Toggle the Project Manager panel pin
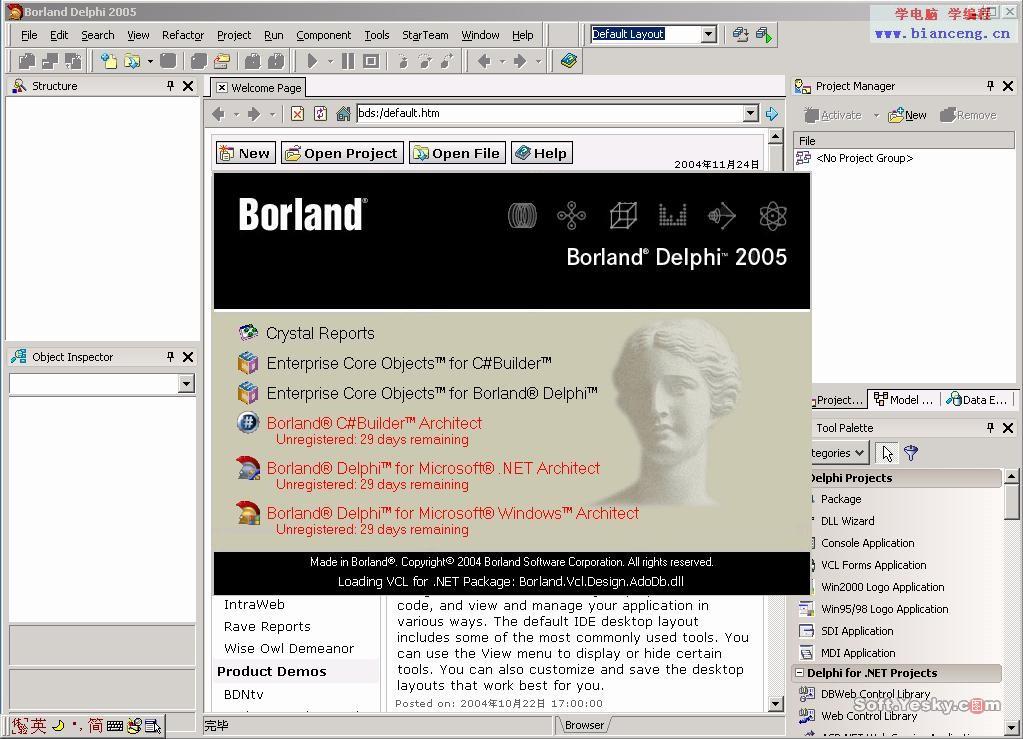 pyautogui.click(x=990, y=85)
